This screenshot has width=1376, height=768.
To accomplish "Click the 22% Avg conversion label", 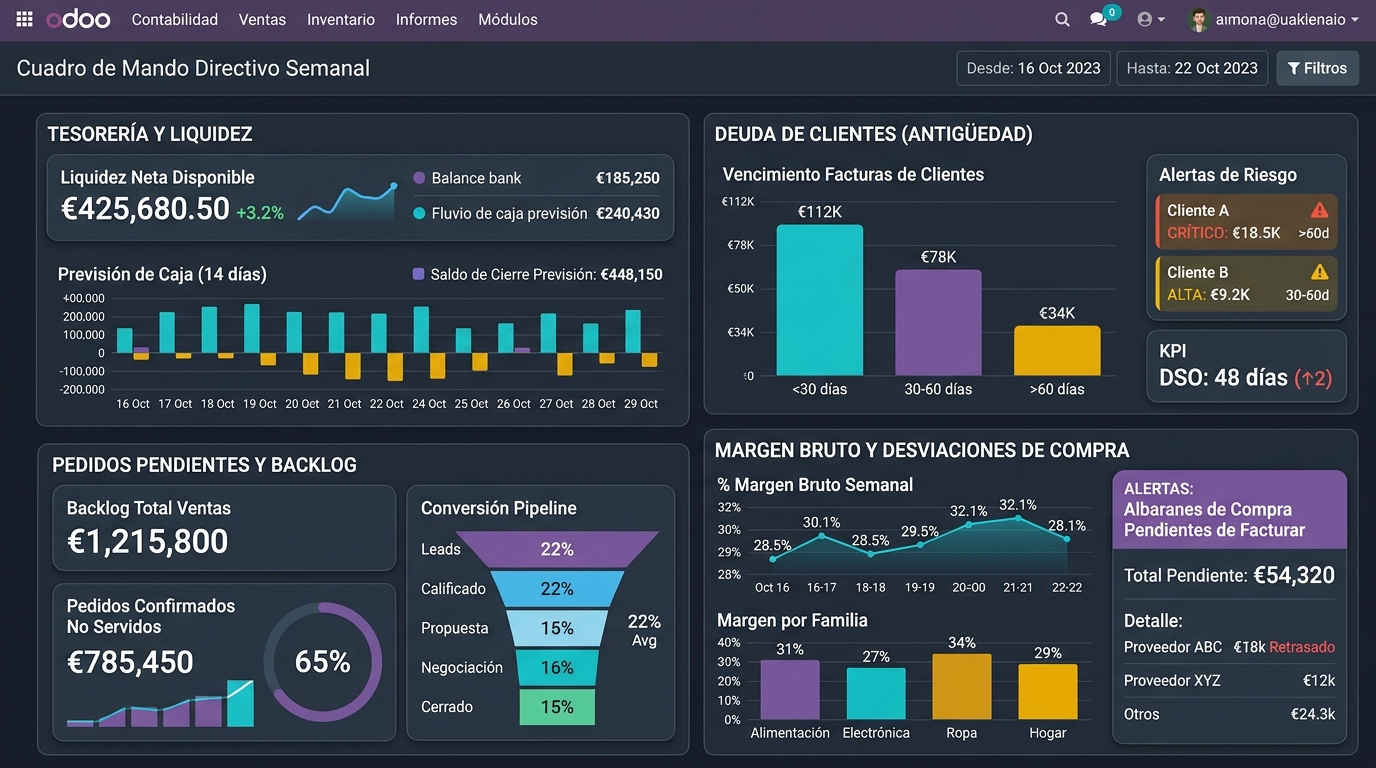I will pyautogui.click(x=644, y=630).
